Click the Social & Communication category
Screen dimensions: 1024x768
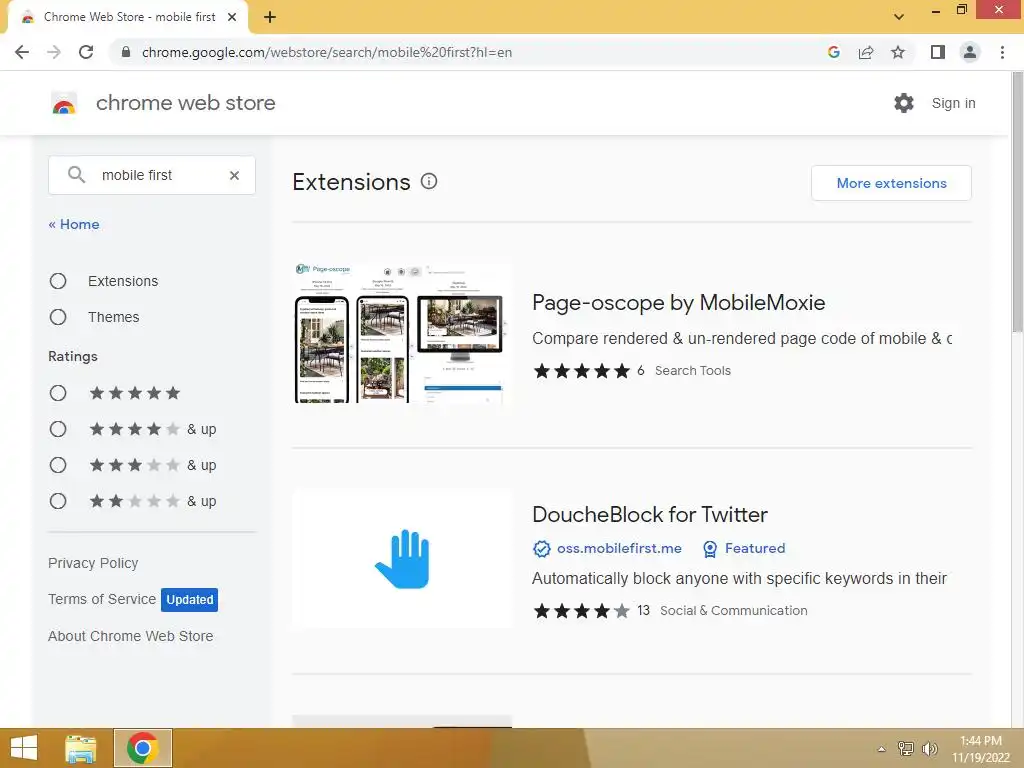click(x=733, y=611)
